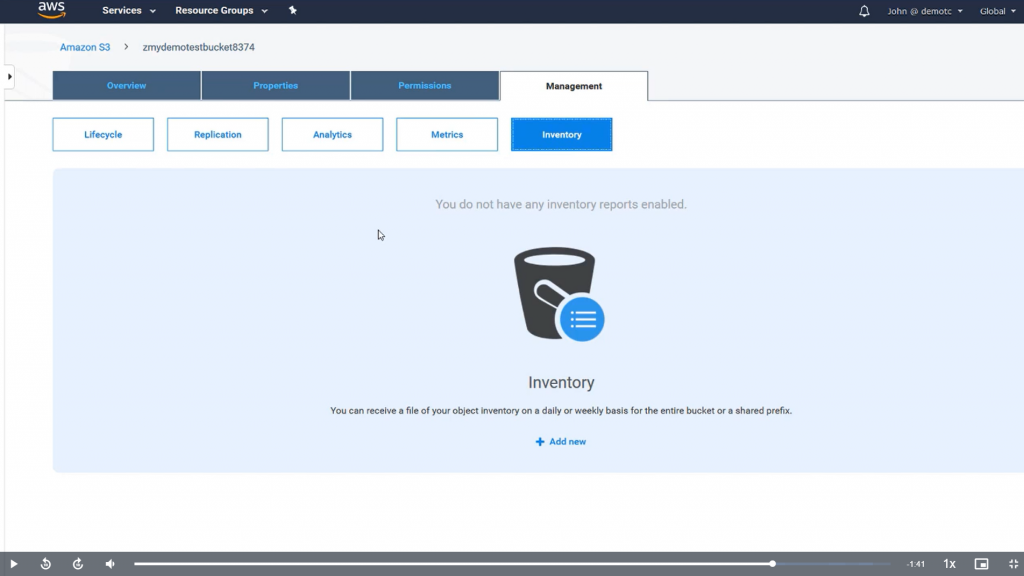Image resolution: width=1024 pixels, height=576 pixels.
Task: Click the Inventory bucket illustration
Action: coord(559,294)
